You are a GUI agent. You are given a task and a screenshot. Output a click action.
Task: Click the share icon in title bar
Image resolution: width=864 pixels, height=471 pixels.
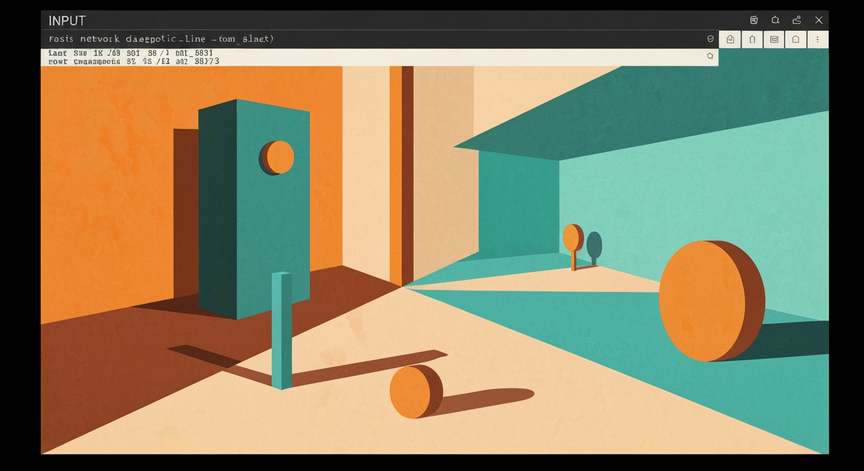click(x=797, y=20)
